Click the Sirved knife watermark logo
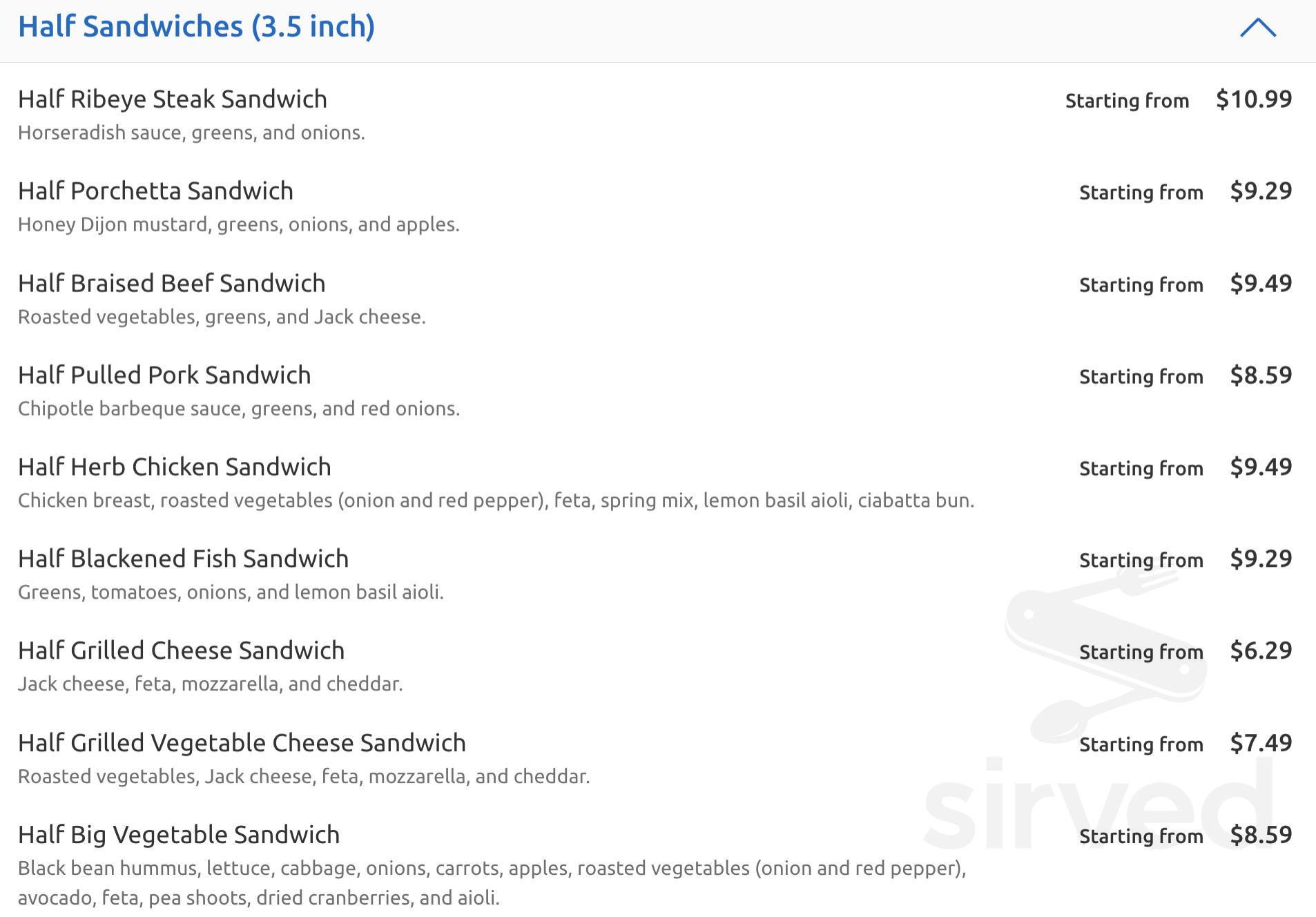 pos(1105,649)
